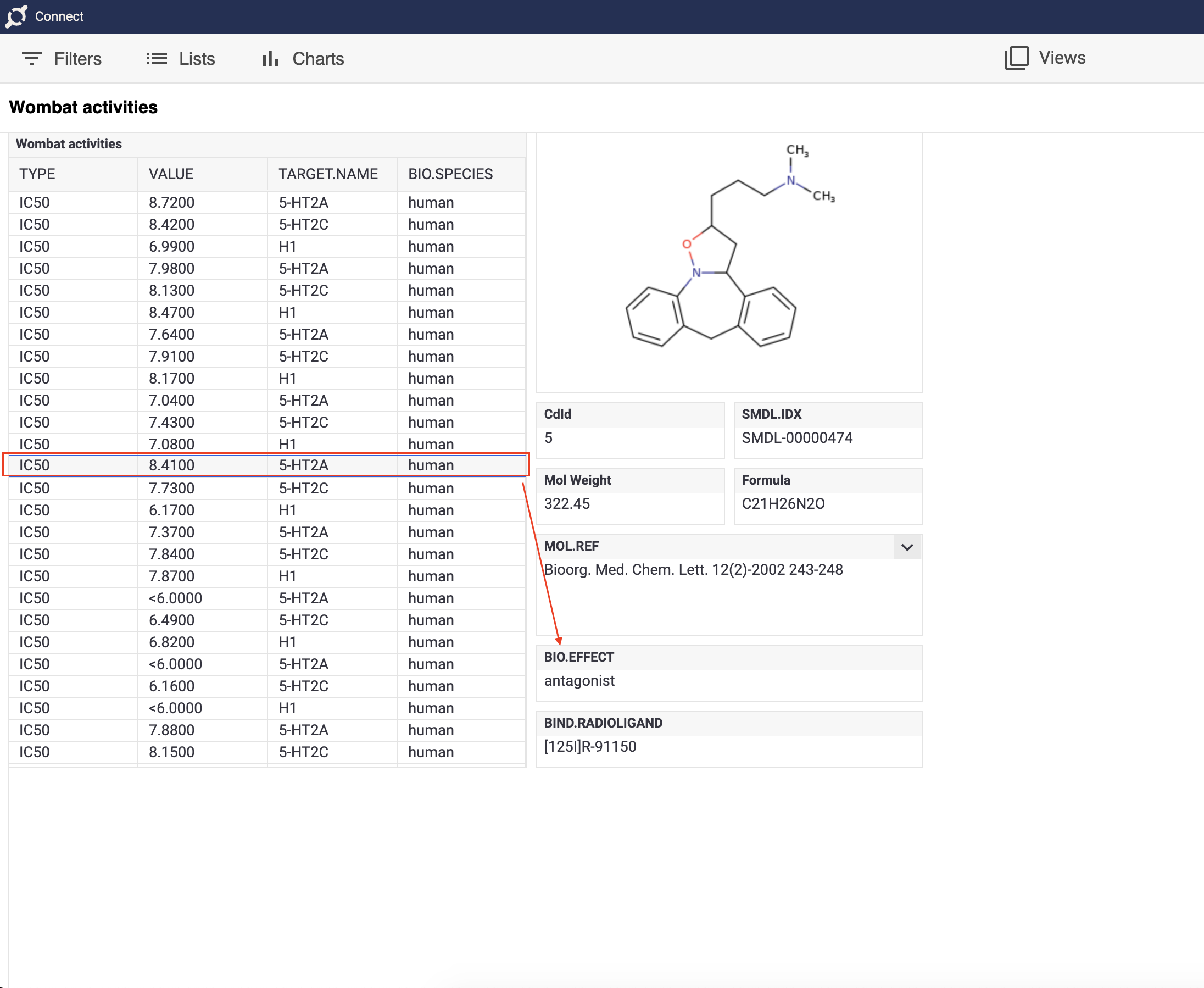Expand the MOL.REF section chevron
The height and width of the screenshot is (988, 1204).
tap(907, 546)
